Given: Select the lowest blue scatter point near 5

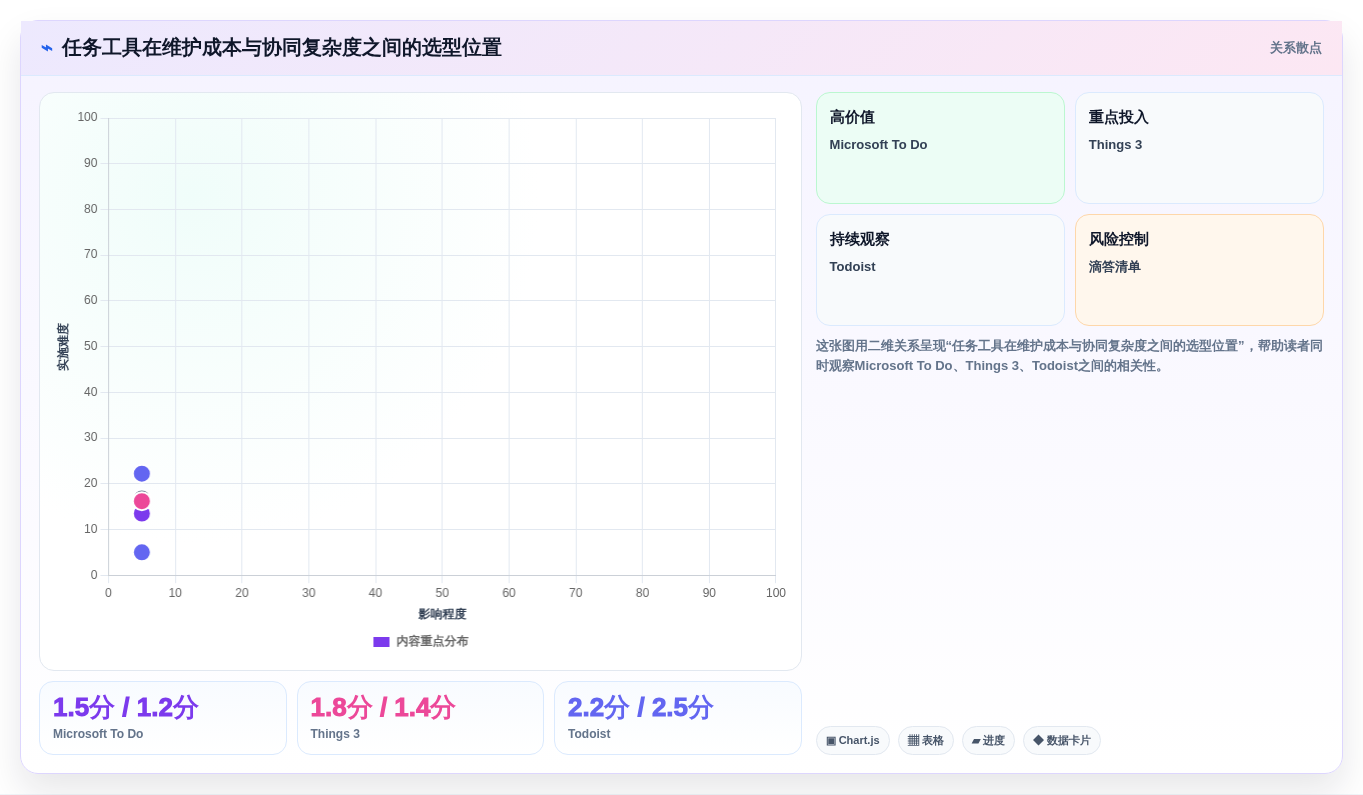Looking at the screenshot, I should [142, 552].
